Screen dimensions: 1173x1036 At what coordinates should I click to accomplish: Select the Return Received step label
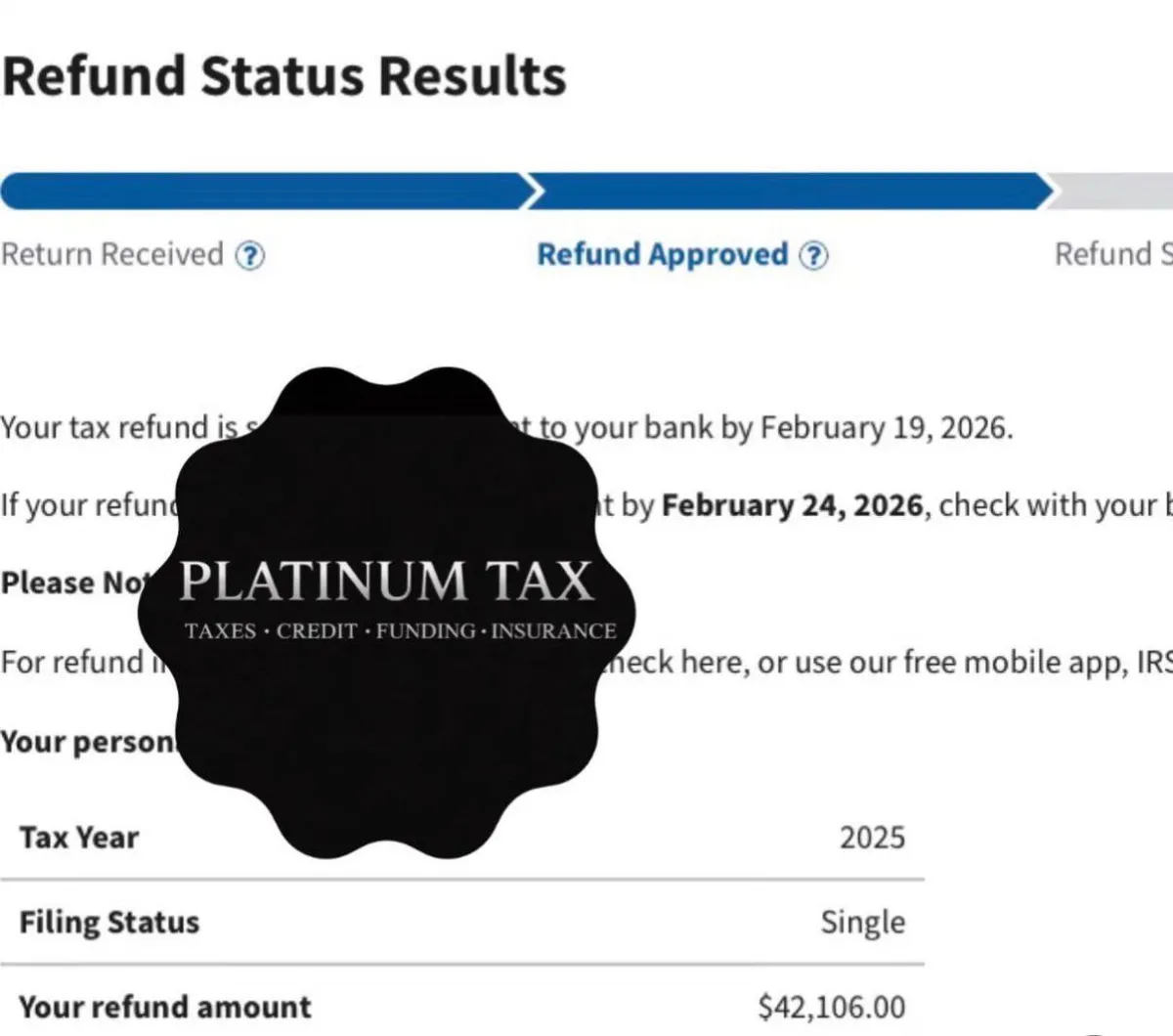click(x=112, y=255)
